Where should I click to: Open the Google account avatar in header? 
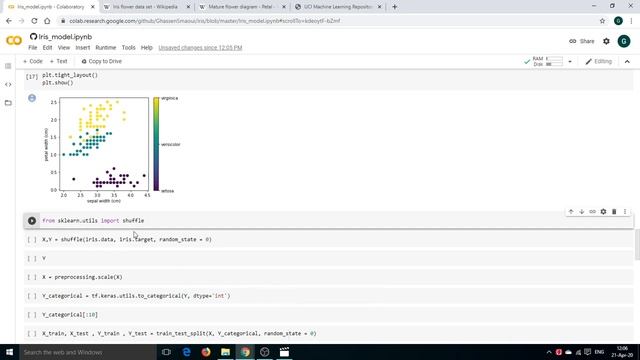624,41
